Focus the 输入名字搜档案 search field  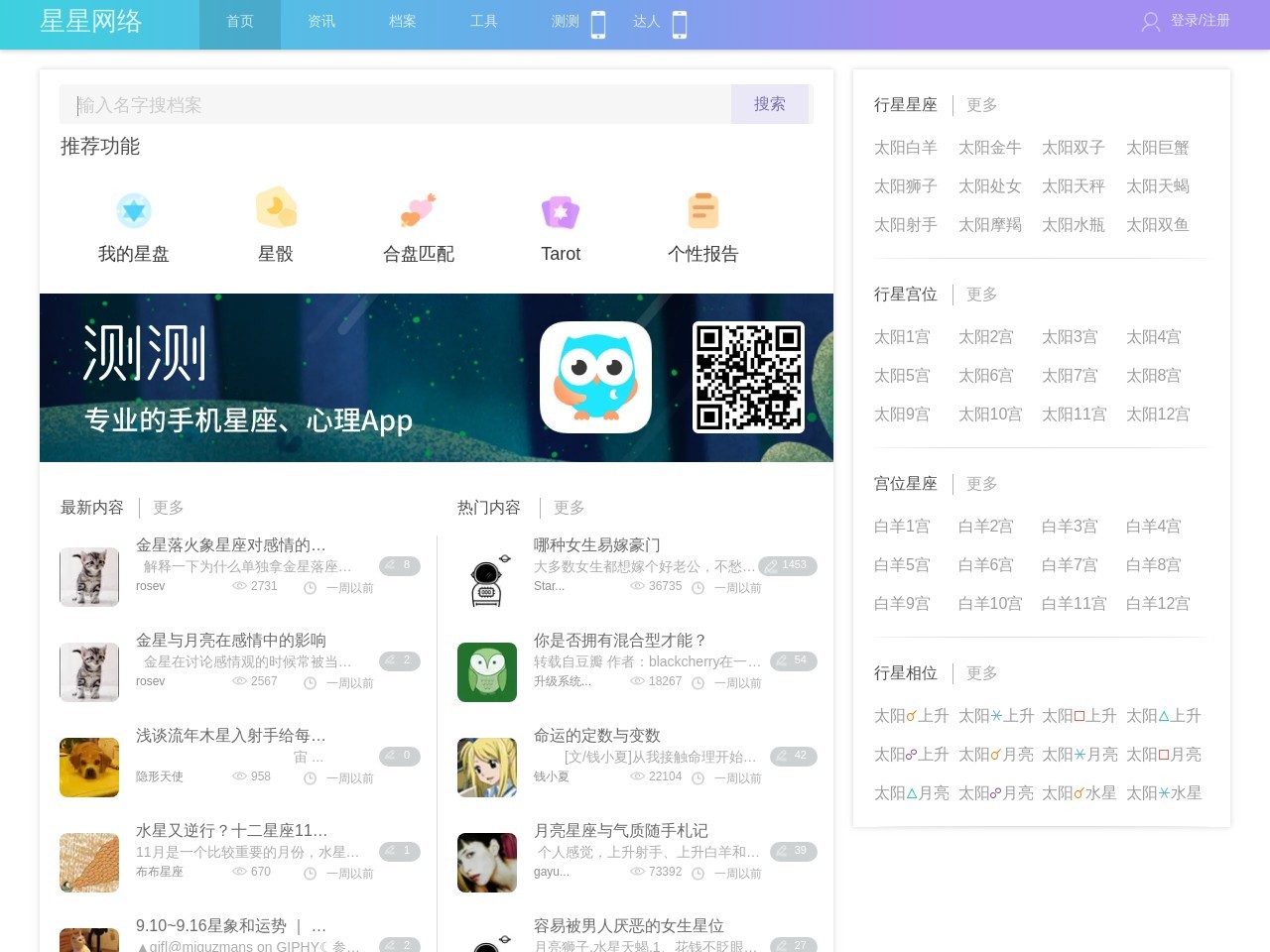pyautogui.click(x=396, y=104)
